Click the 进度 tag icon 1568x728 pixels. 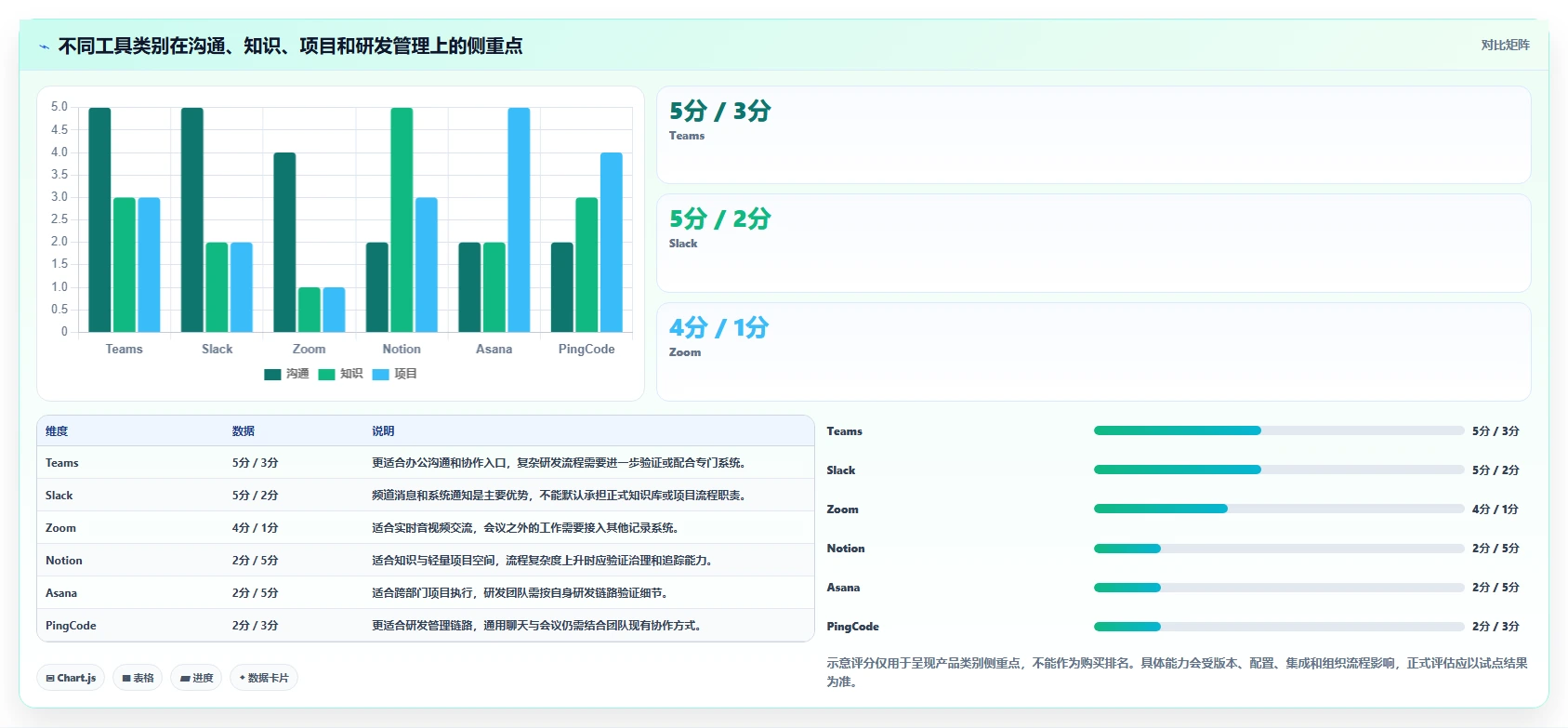click(x=185, y=679)
